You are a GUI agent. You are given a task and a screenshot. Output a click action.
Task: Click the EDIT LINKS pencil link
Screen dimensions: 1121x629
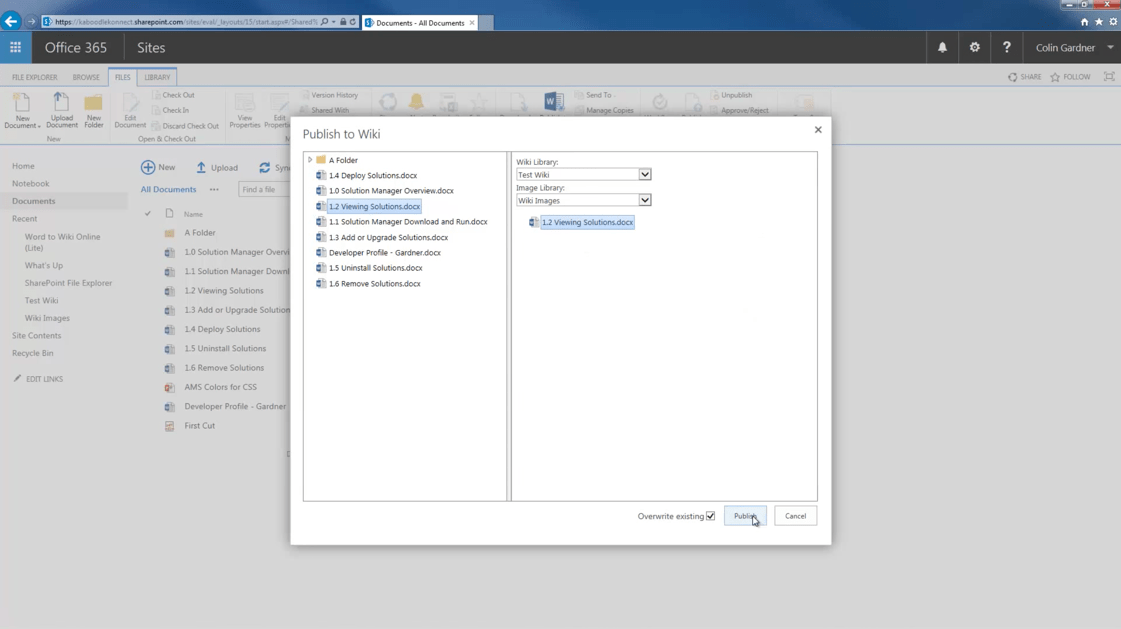click(x=38, y=379)
